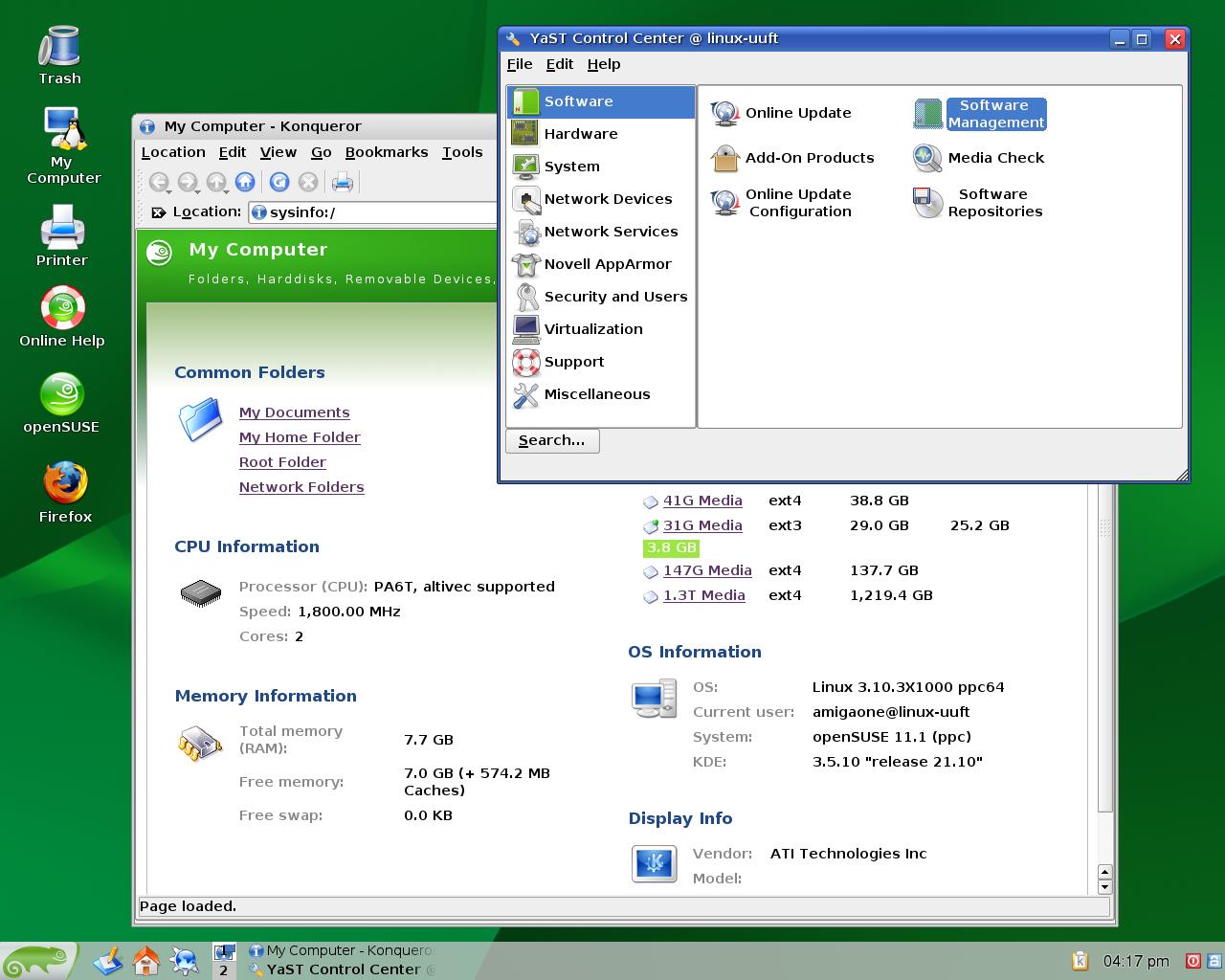
Task: Reload the page in Konqueror
Action: tap(279, 182)
